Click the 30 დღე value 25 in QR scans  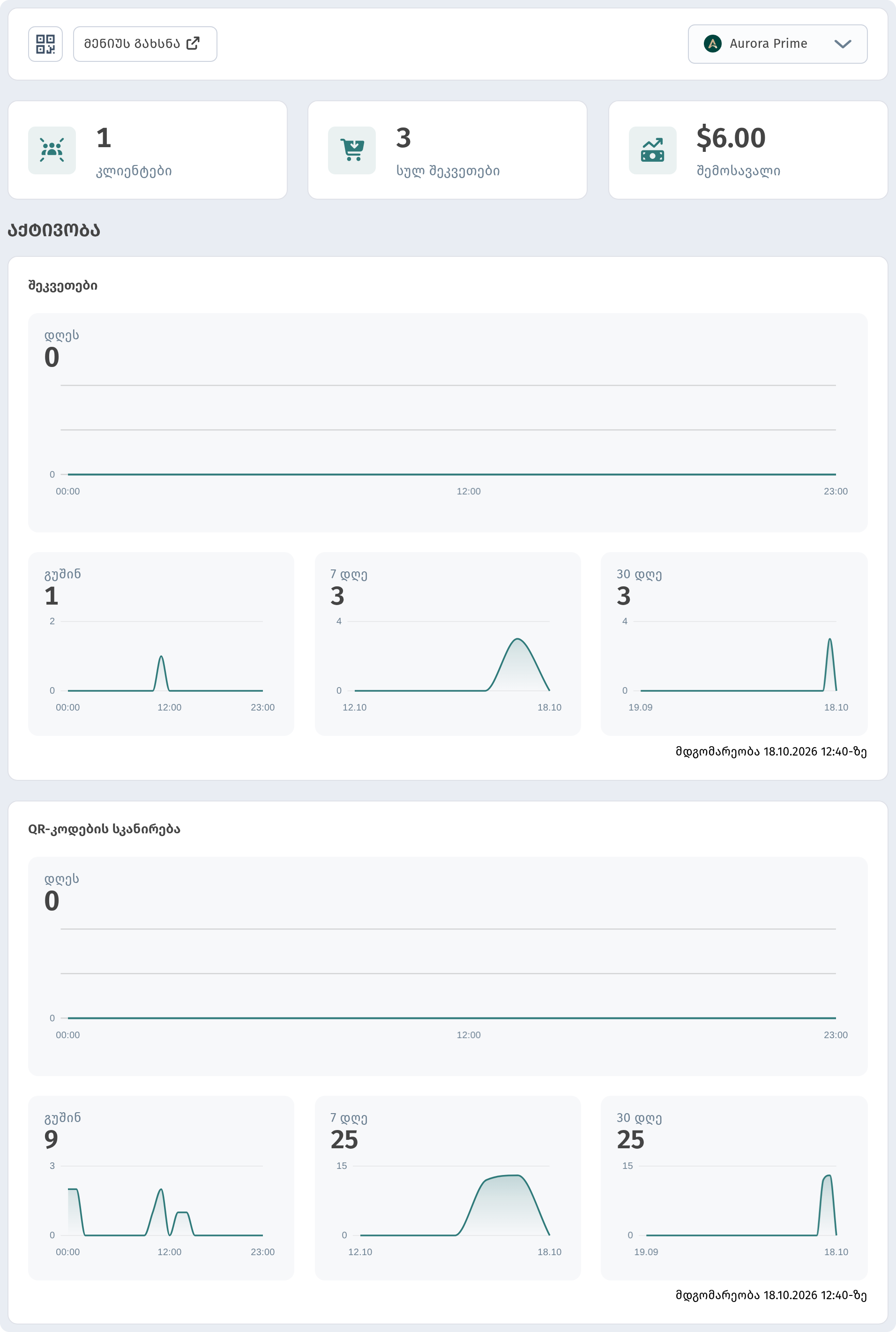[630, 1139]
